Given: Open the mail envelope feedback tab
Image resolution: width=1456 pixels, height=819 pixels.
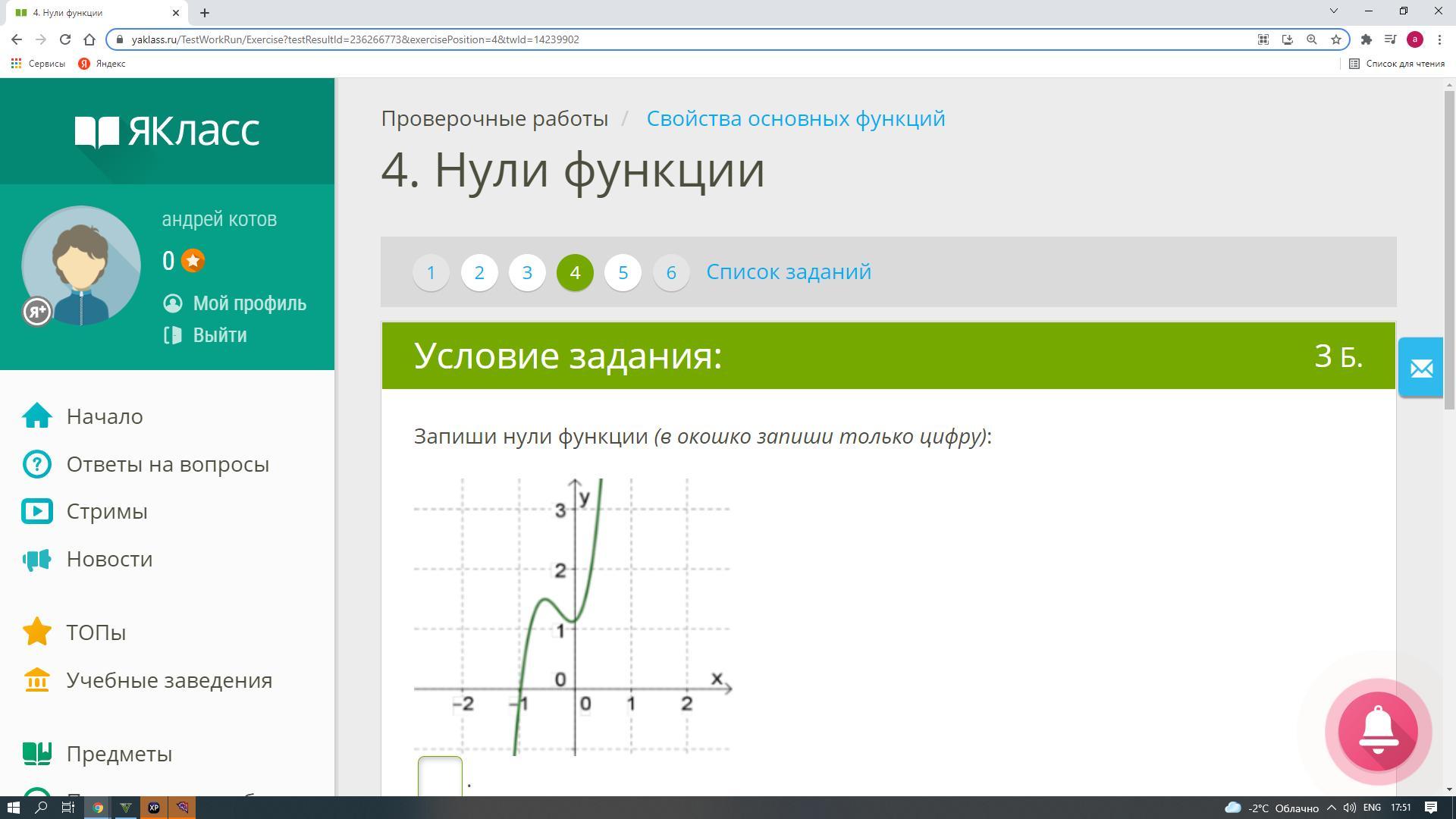Looking at the screenshot, I should (1420, 368).
